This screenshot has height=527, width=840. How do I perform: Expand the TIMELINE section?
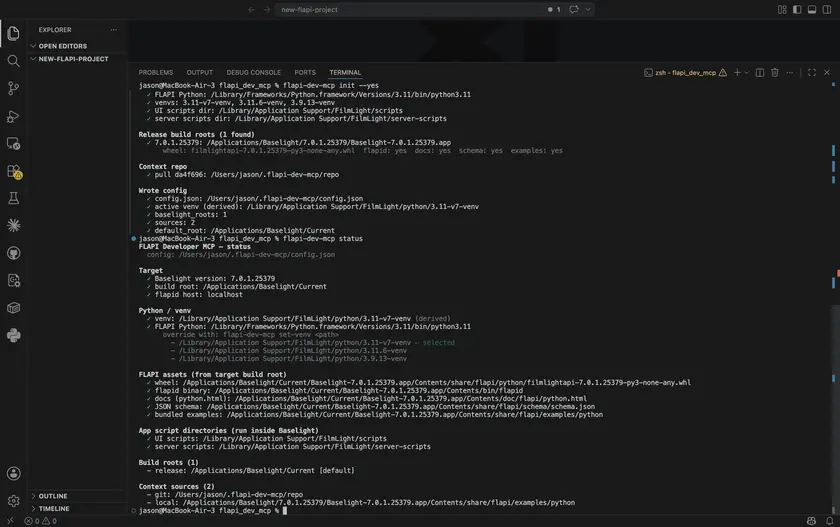click(54, 509)
